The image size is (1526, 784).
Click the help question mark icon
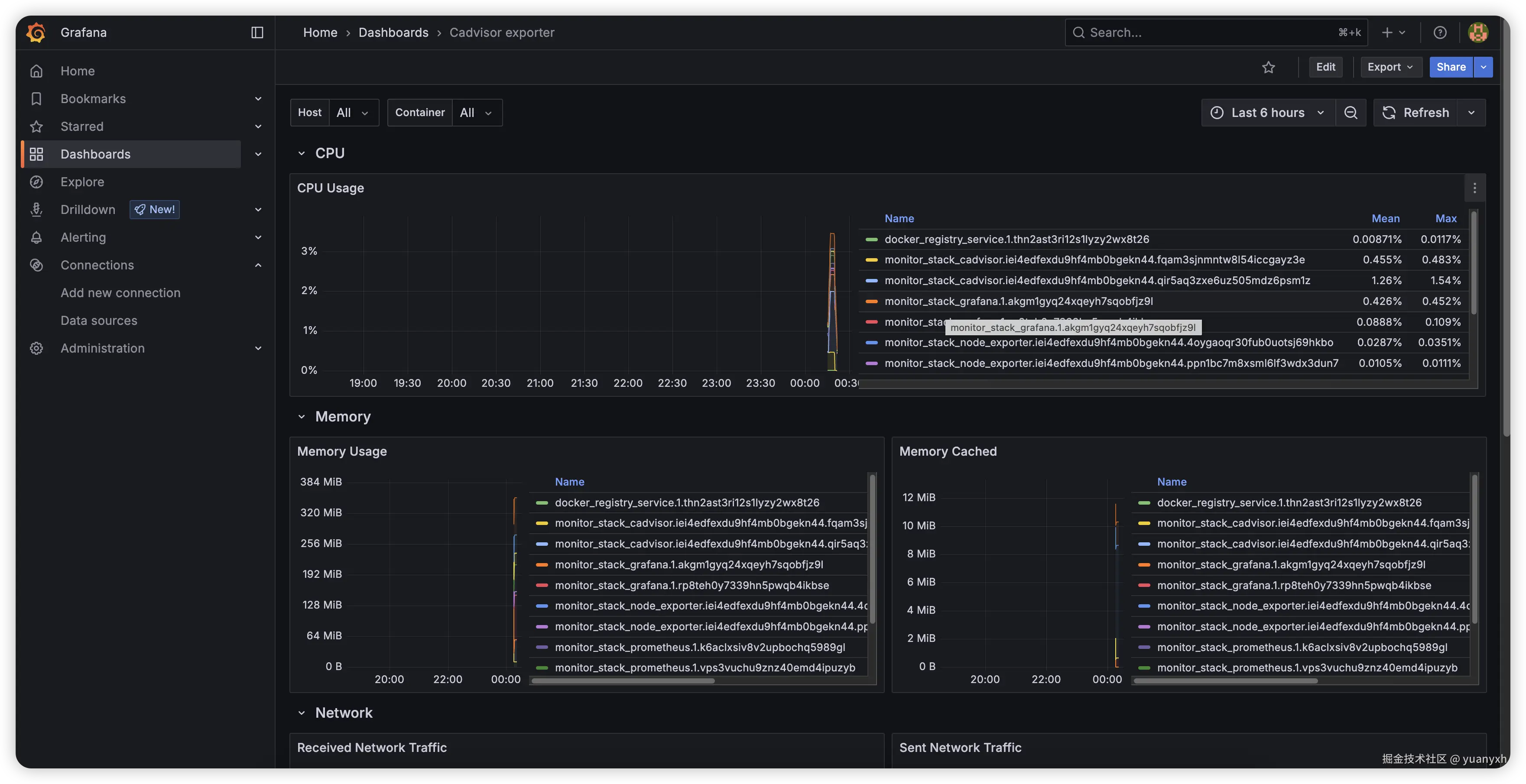tap(1440, 32)
